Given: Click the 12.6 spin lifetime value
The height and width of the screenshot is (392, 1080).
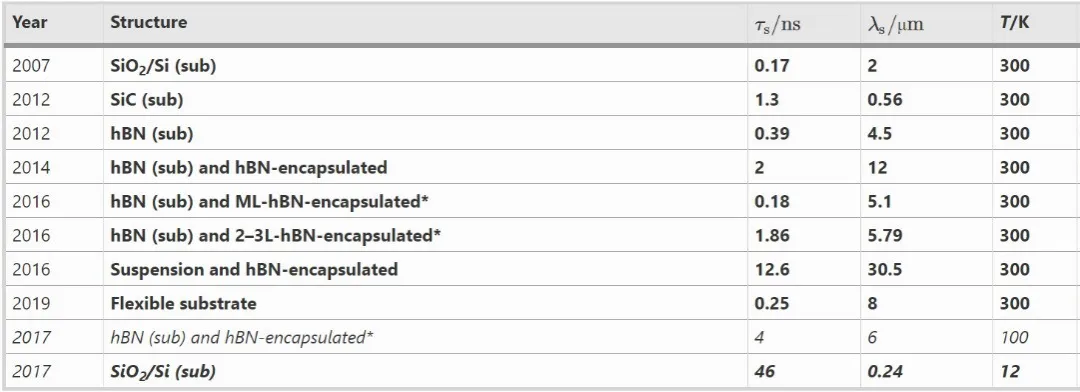Looking at the screenshot, I should [x=772, y=269].
